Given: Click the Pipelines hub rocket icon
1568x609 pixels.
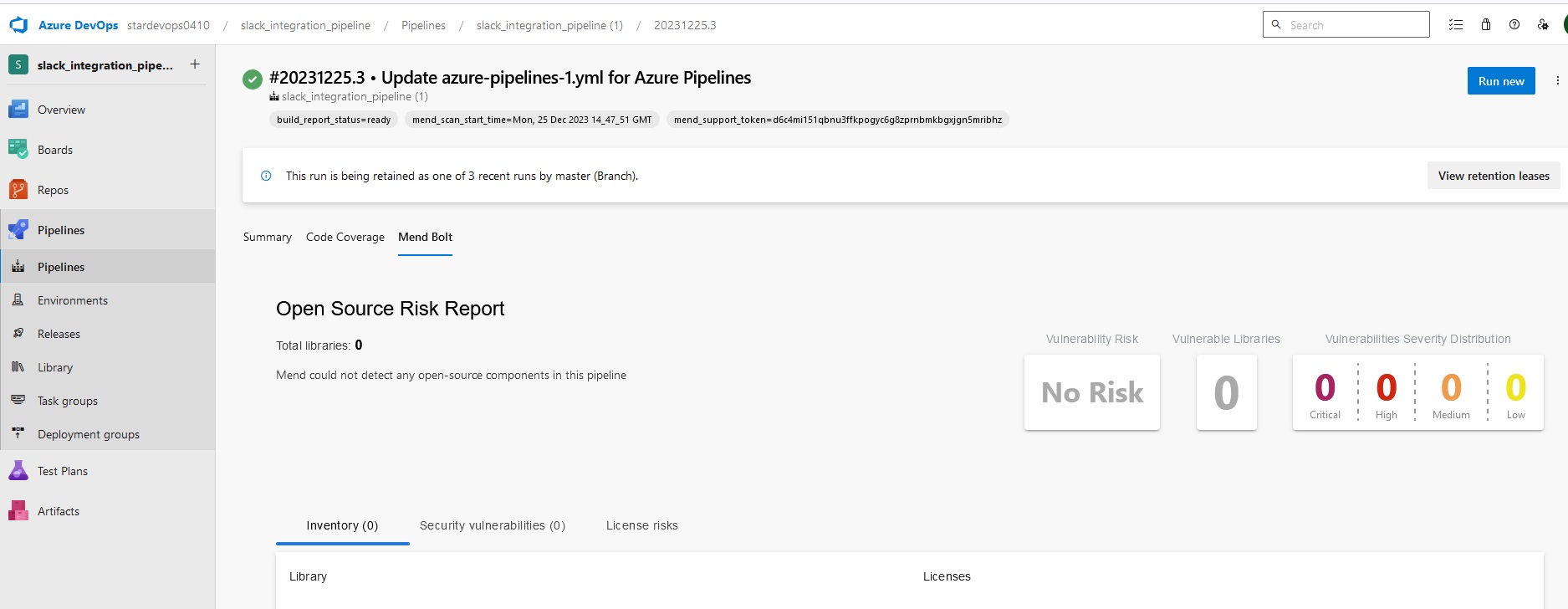Looking at the screenshot, I should (18, 229).
